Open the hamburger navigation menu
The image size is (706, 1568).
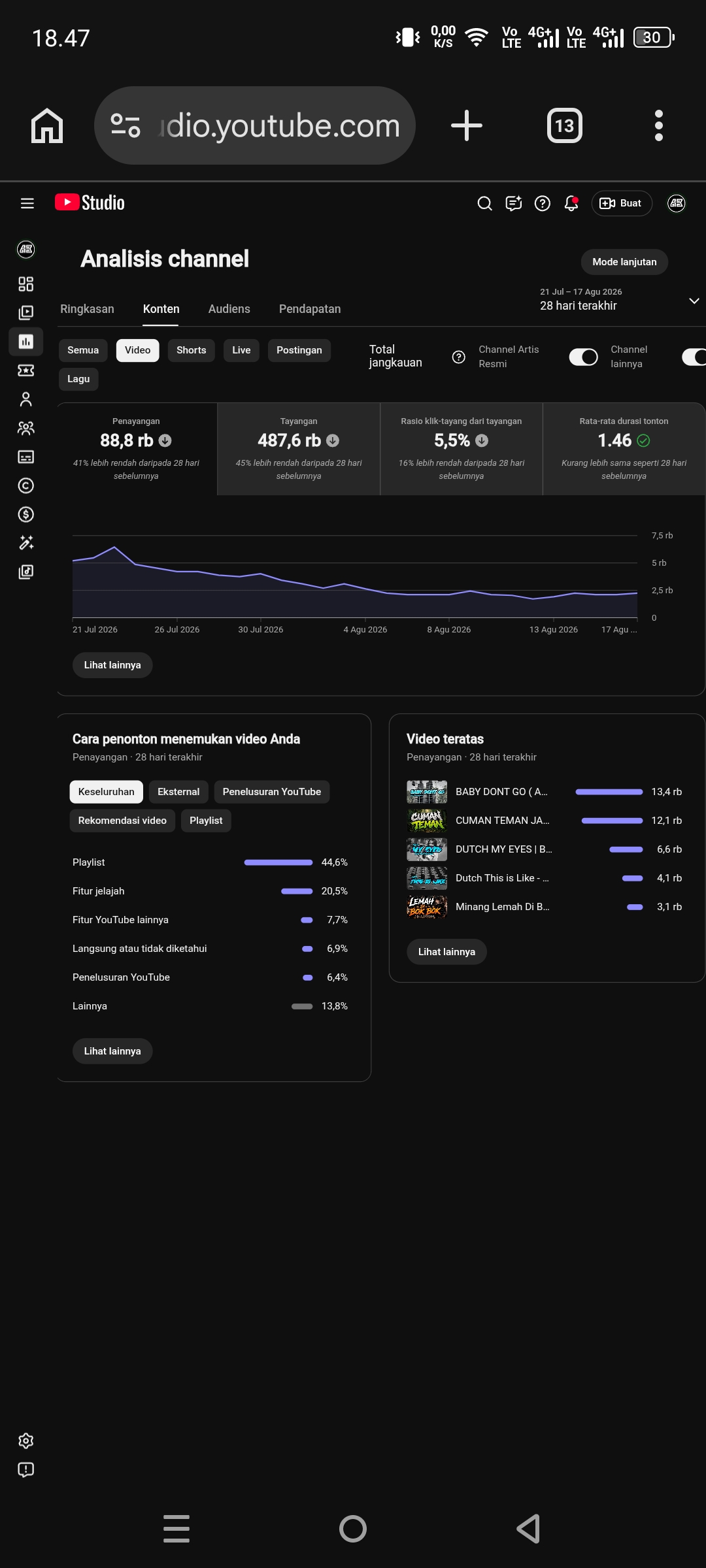(27, 203)
